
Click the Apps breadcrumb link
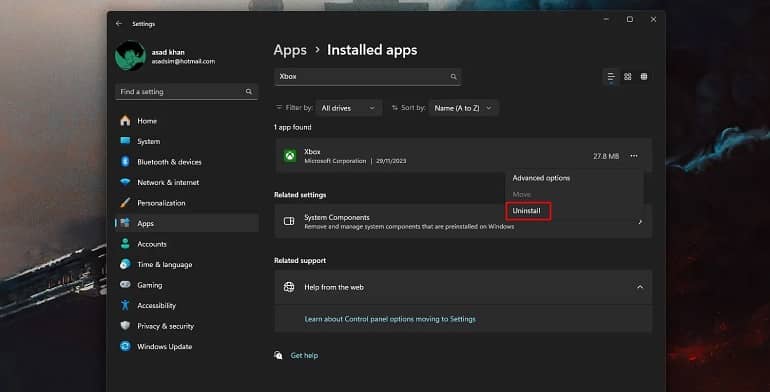pos(290,50)
